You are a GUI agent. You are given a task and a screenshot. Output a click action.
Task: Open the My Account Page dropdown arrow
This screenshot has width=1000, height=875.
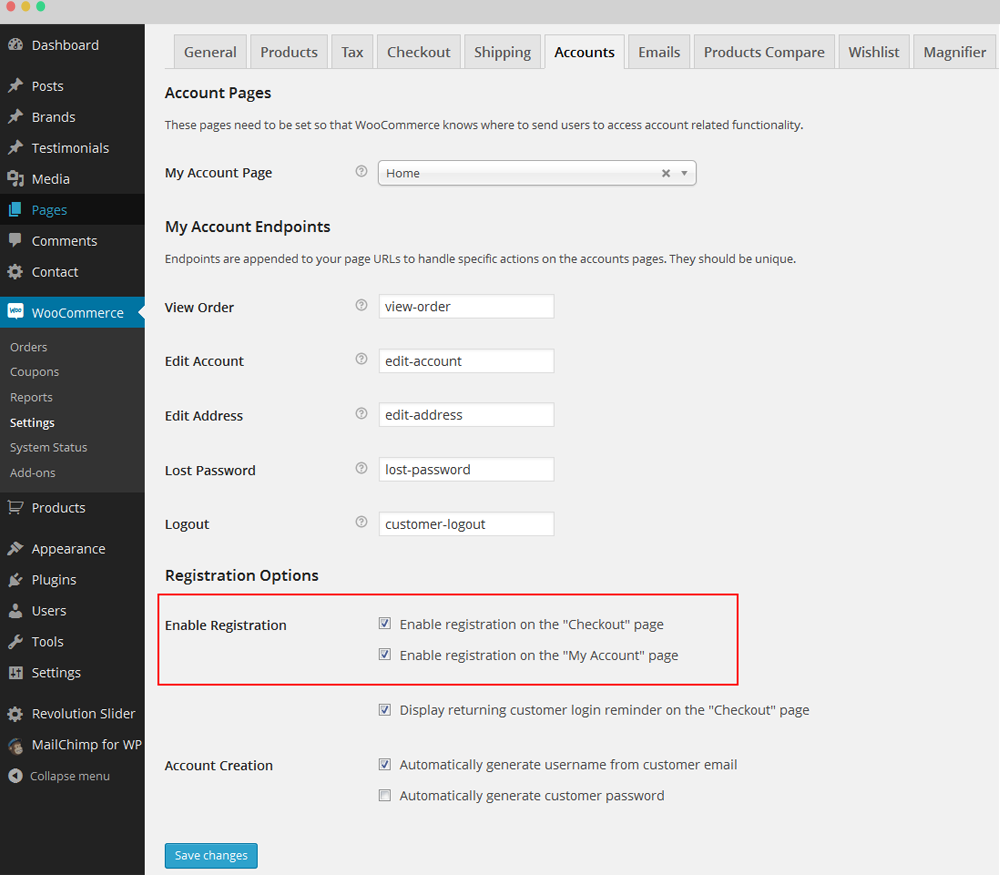pos(684,173)
